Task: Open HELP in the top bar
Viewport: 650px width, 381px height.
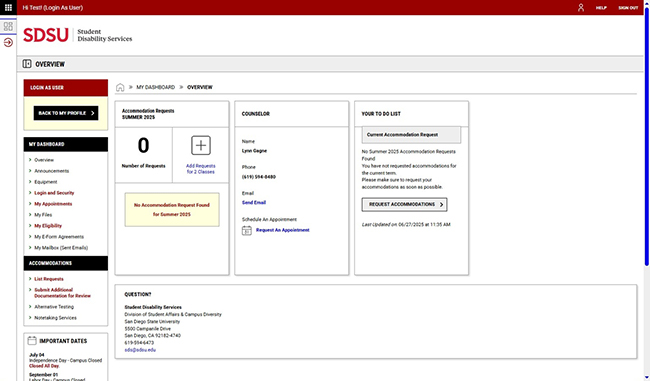Action: tap(601, 8)
